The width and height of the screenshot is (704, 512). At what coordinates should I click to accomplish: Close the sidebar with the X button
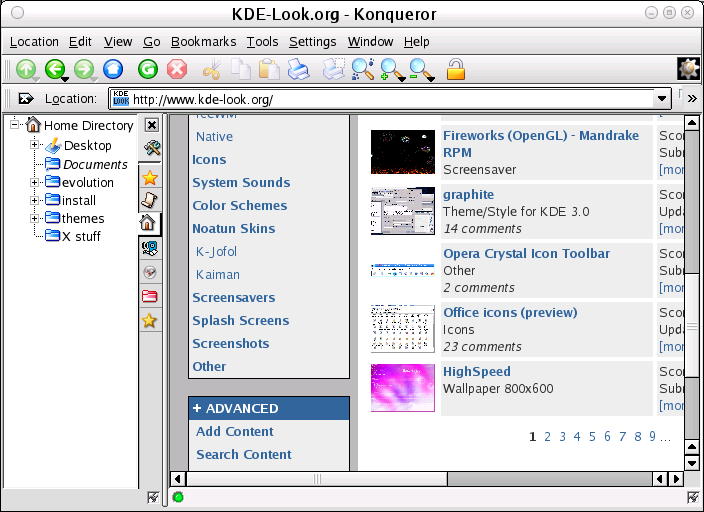(x=152, y=125)
